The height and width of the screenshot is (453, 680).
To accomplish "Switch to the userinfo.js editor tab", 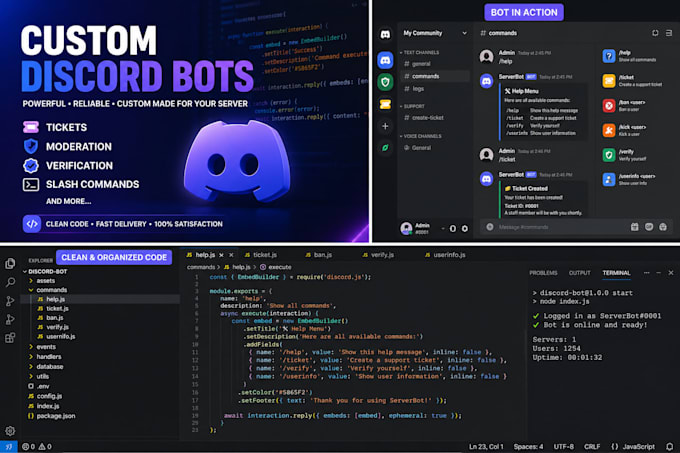I will click(445, 255).
